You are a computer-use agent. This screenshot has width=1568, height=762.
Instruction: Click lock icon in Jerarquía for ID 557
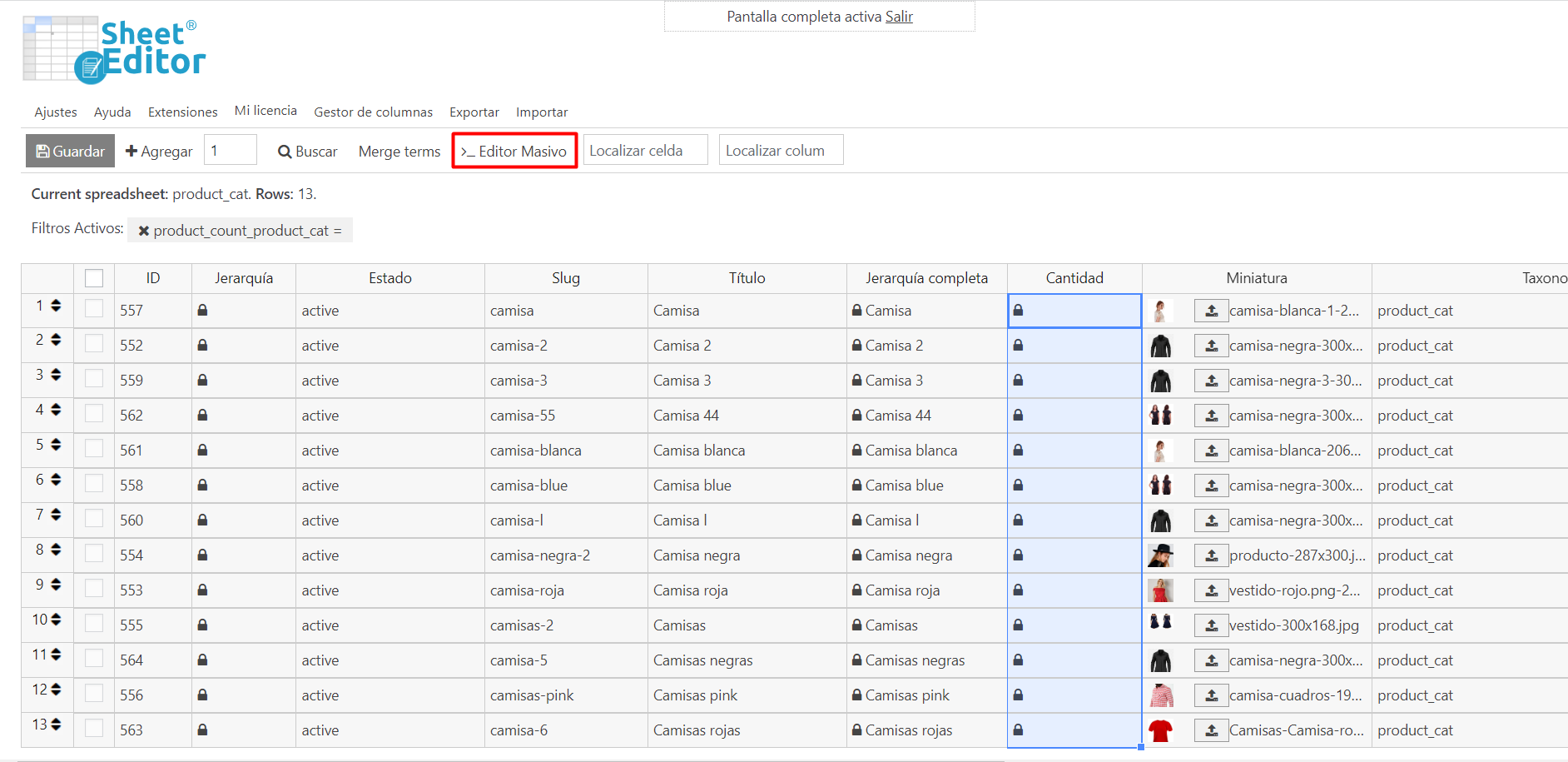click(x=202, y=310)
